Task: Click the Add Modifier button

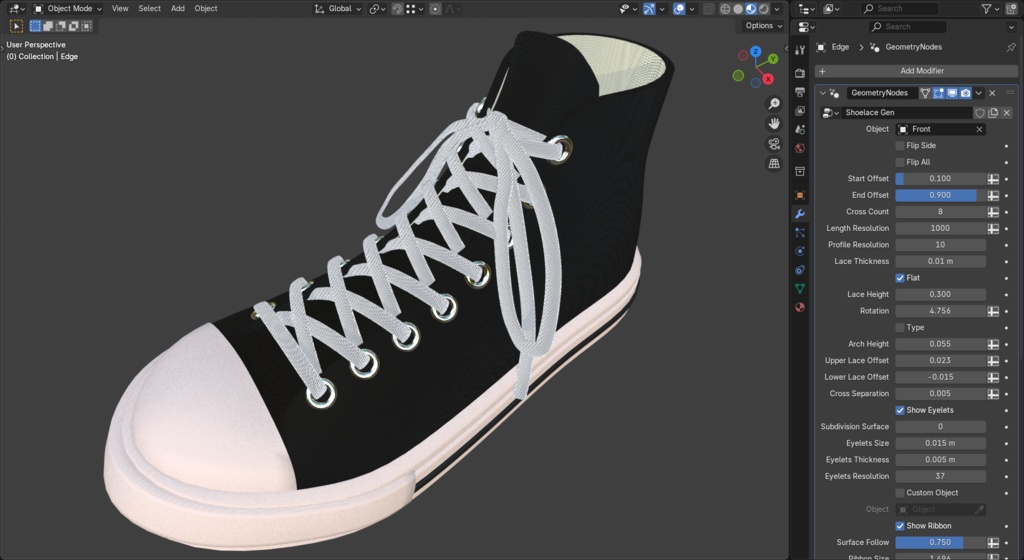Action: point(916,70)
